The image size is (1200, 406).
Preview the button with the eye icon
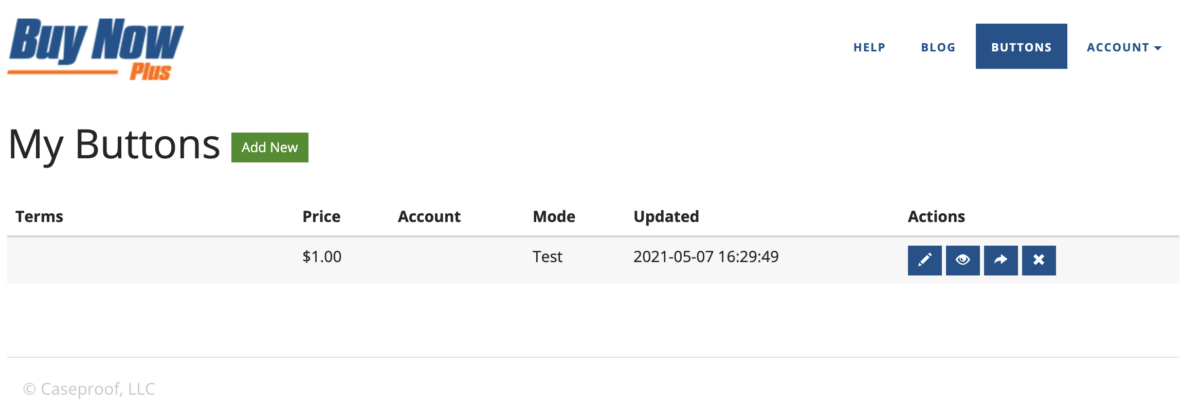(963, 260)
